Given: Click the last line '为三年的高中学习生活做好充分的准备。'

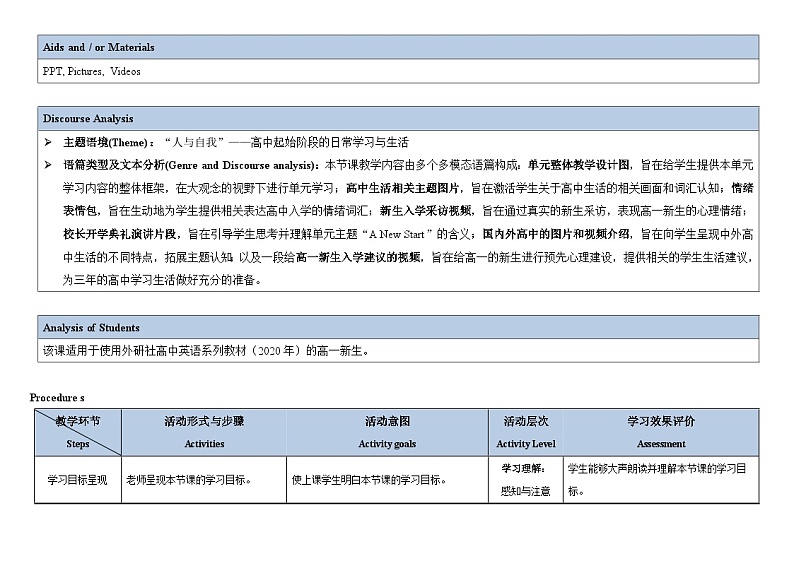Looking at the screenshot, I should tap(162, 280).
